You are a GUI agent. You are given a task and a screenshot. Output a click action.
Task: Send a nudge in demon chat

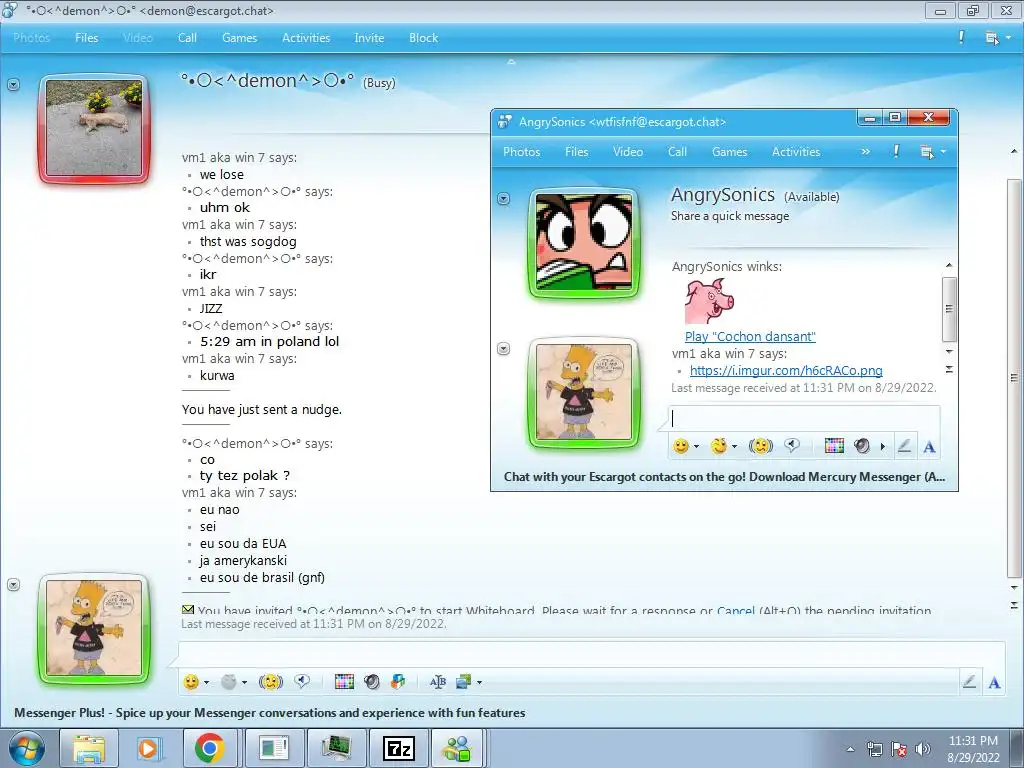pyautogui.click(x=270, y=682)
